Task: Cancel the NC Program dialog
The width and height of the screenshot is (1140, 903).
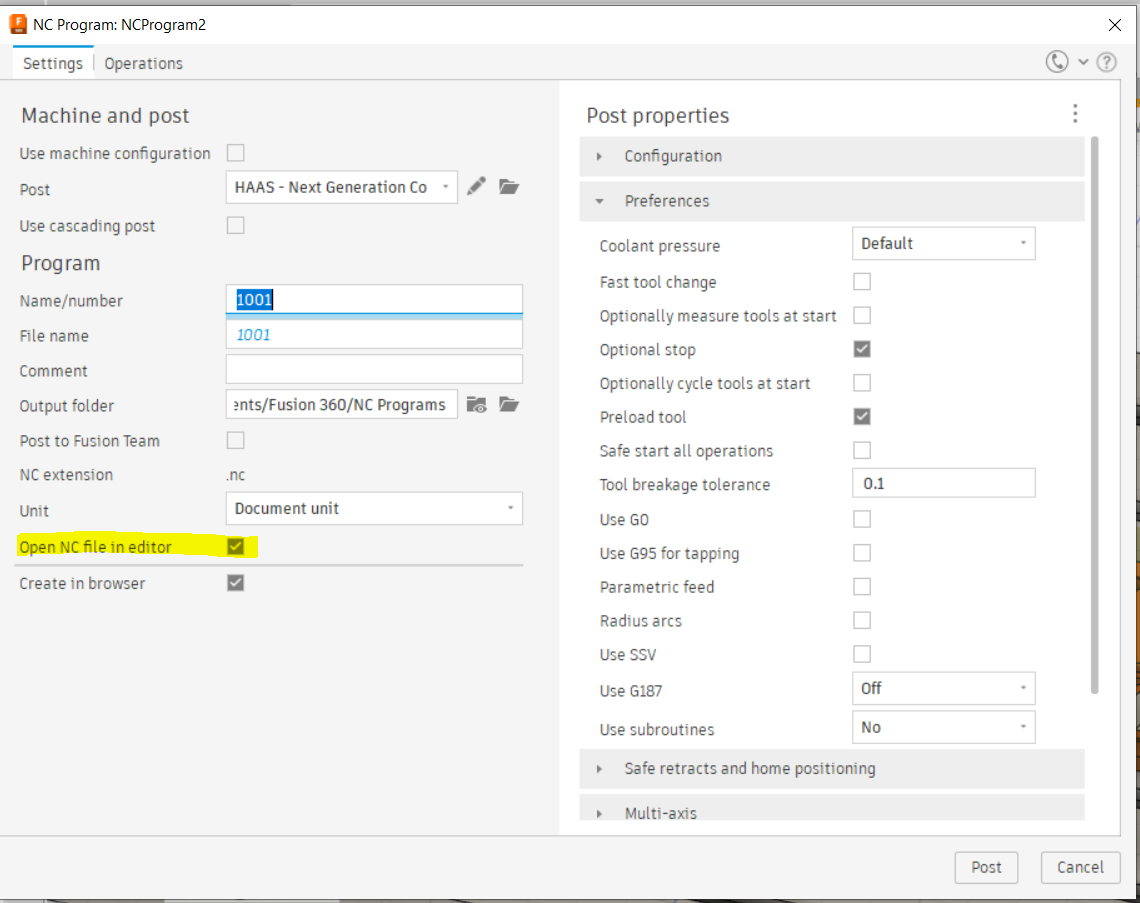Action: 1080,867
